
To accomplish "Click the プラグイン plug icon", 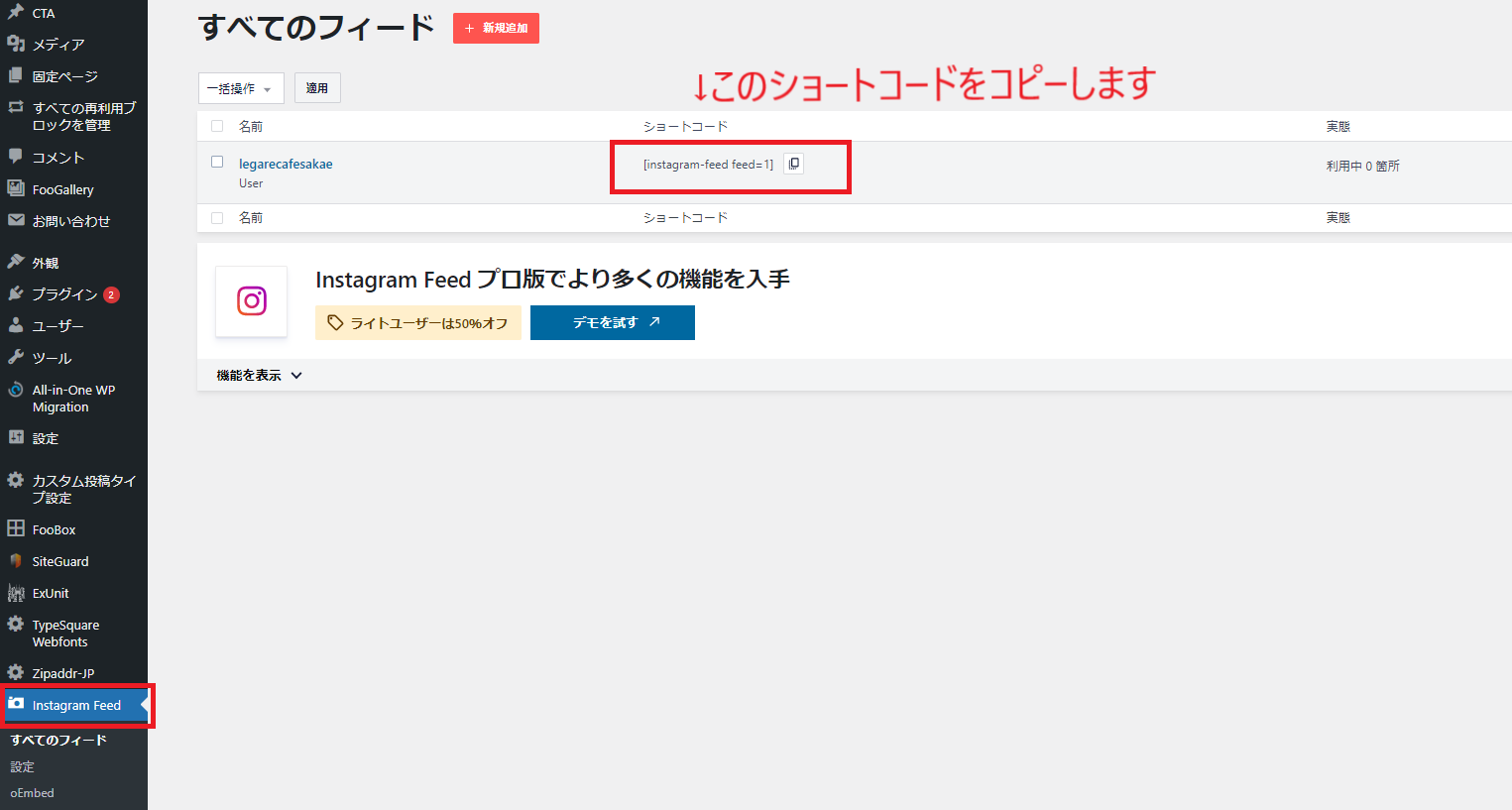I will (x=16, y=293).
